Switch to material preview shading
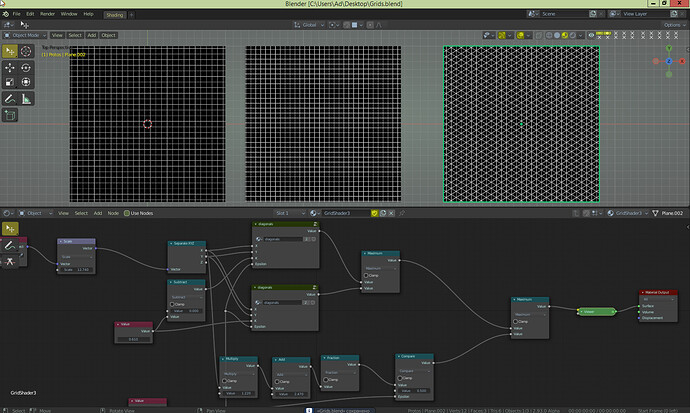The width and height of the screenshot is (690, 413). coord(565,35)
